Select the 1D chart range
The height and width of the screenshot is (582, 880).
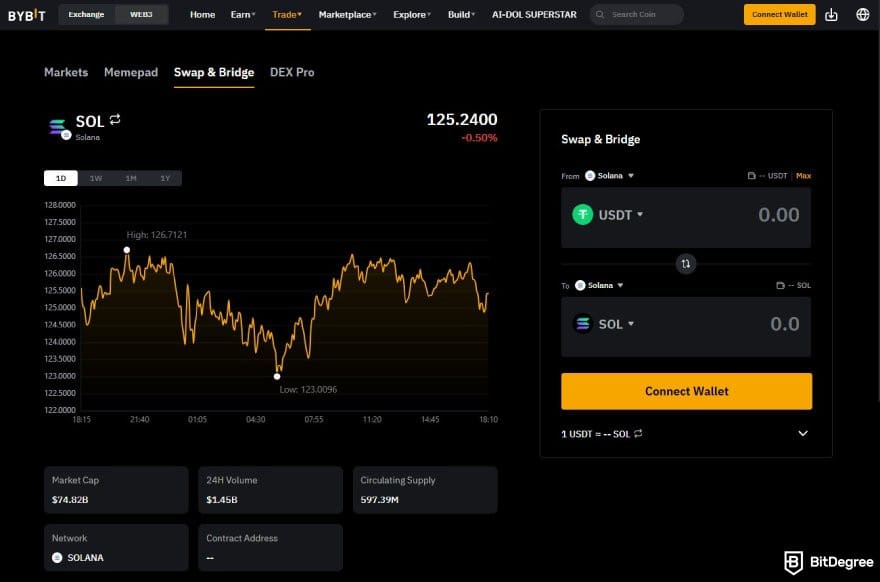coord(61,178)
